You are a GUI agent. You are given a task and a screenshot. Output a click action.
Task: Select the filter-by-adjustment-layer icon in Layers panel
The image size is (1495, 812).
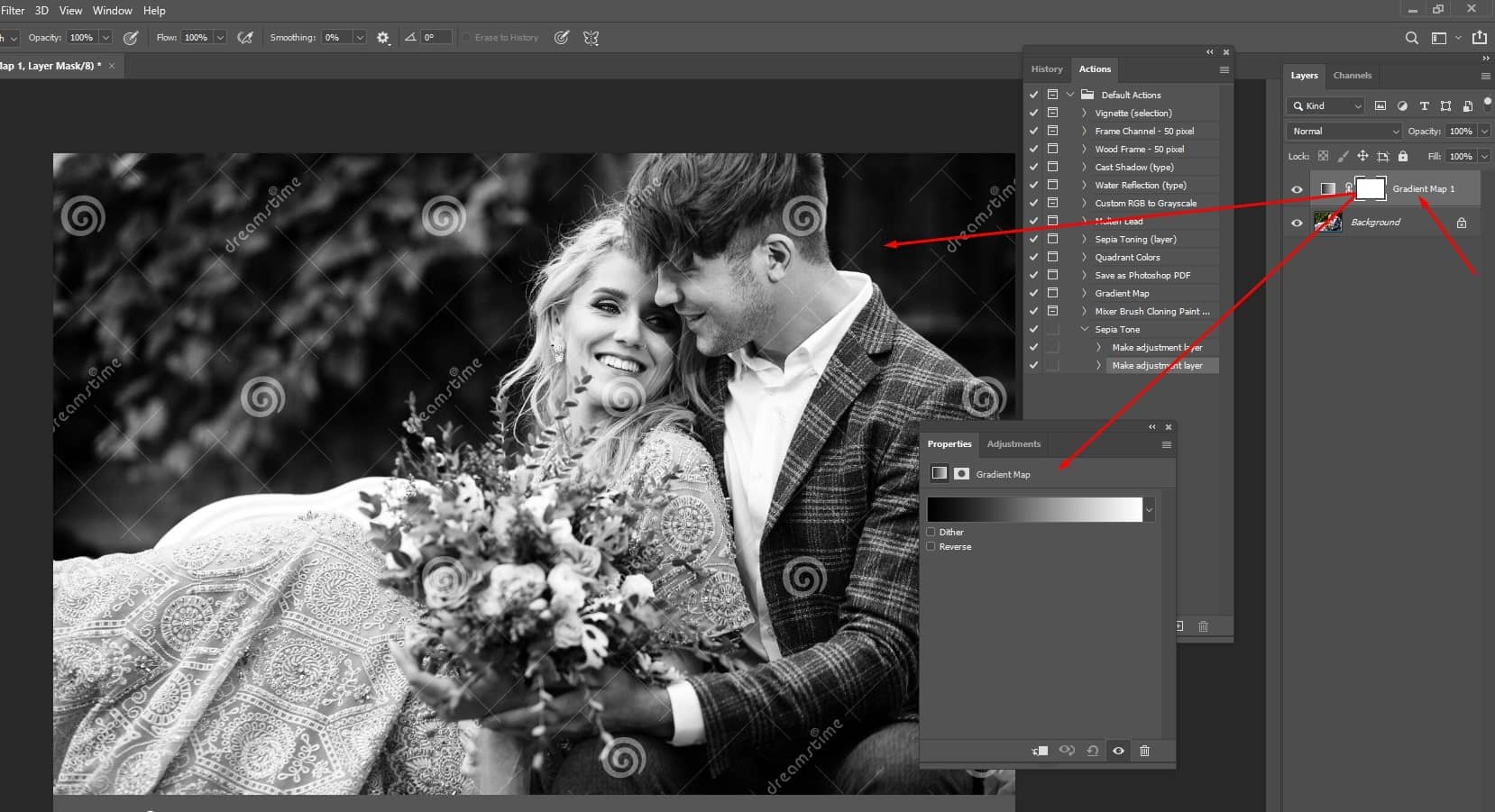tap(1403, 106)
